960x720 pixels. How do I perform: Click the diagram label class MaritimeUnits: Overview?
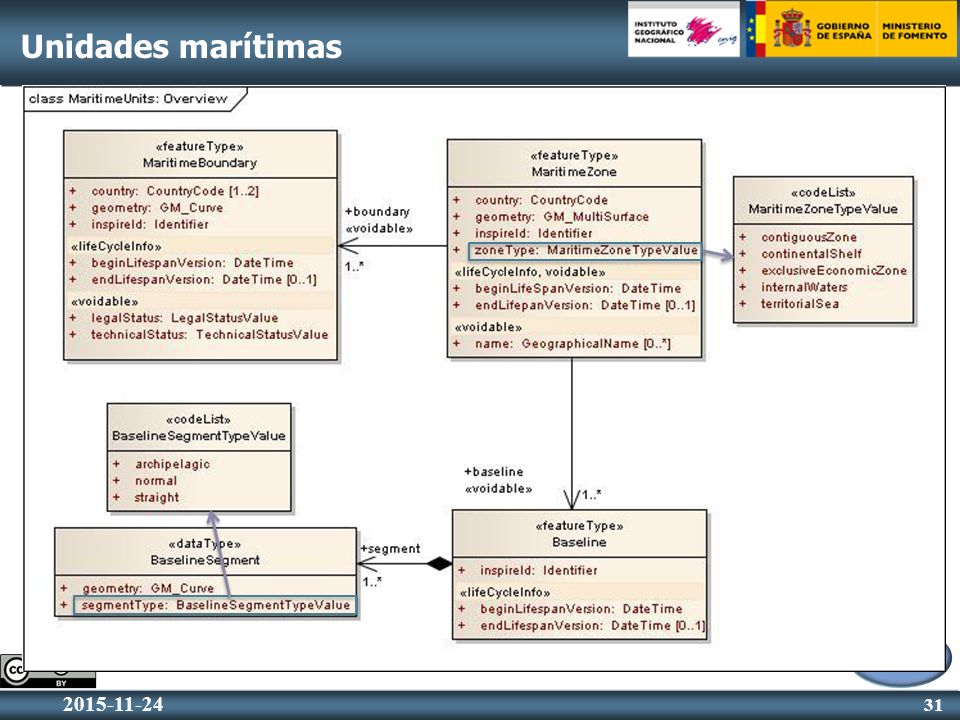128,99
